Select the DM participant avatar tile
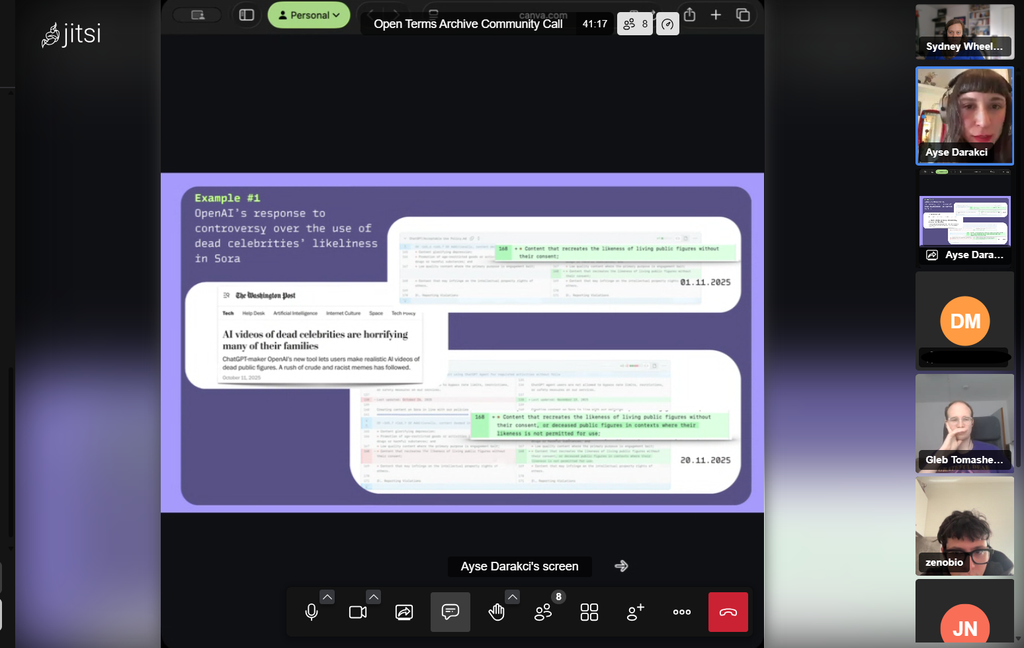1024x648 pixels. (965, 320)
